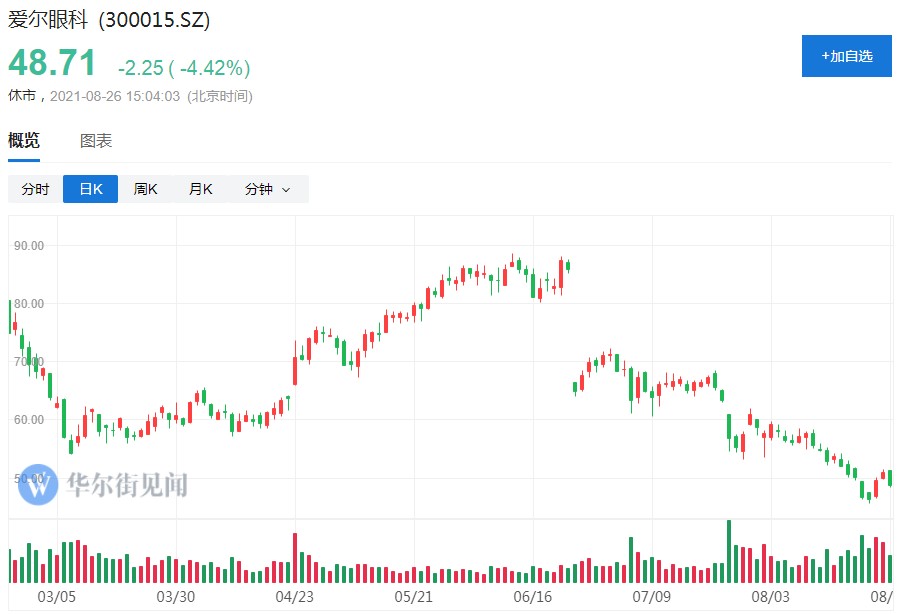Click the 06/16 date marker

533,597
